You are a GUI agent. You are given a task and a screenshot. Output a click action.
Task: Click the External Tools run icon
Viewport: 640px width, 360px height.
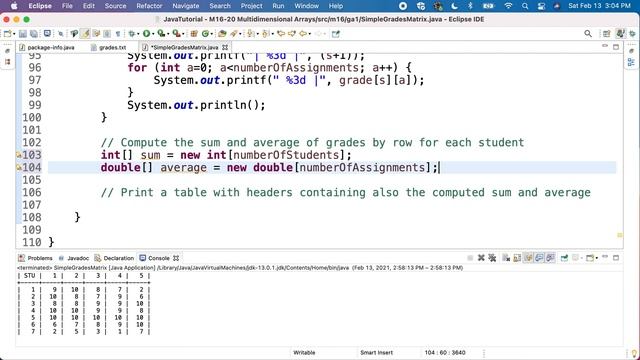(x=176, y=34)
